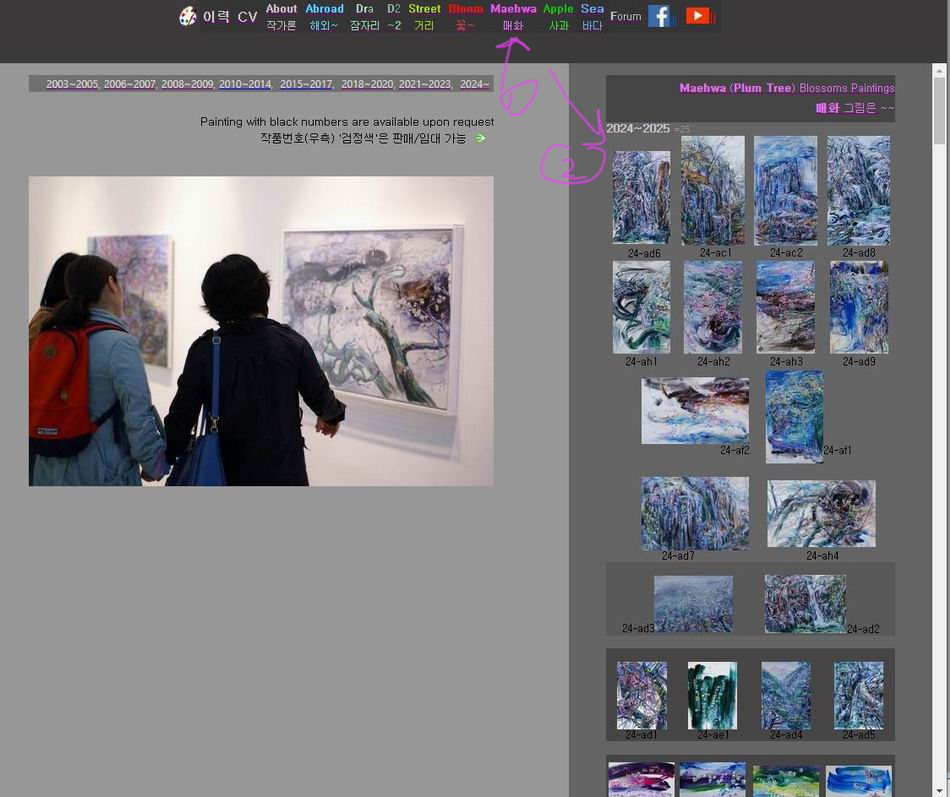Open the Bloom 꽃 section

[x=465, y=17]
